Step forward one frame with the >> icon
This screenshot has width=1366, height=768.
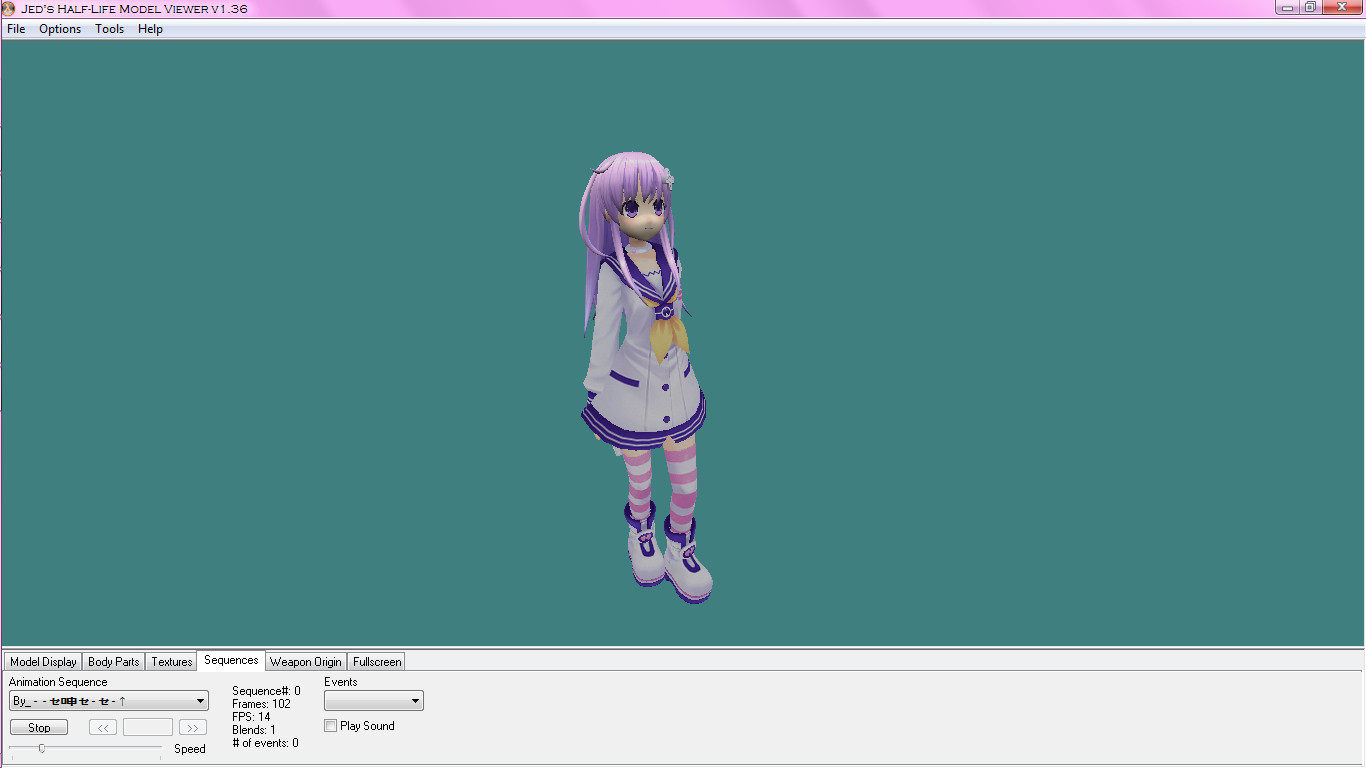click(192, 727)
